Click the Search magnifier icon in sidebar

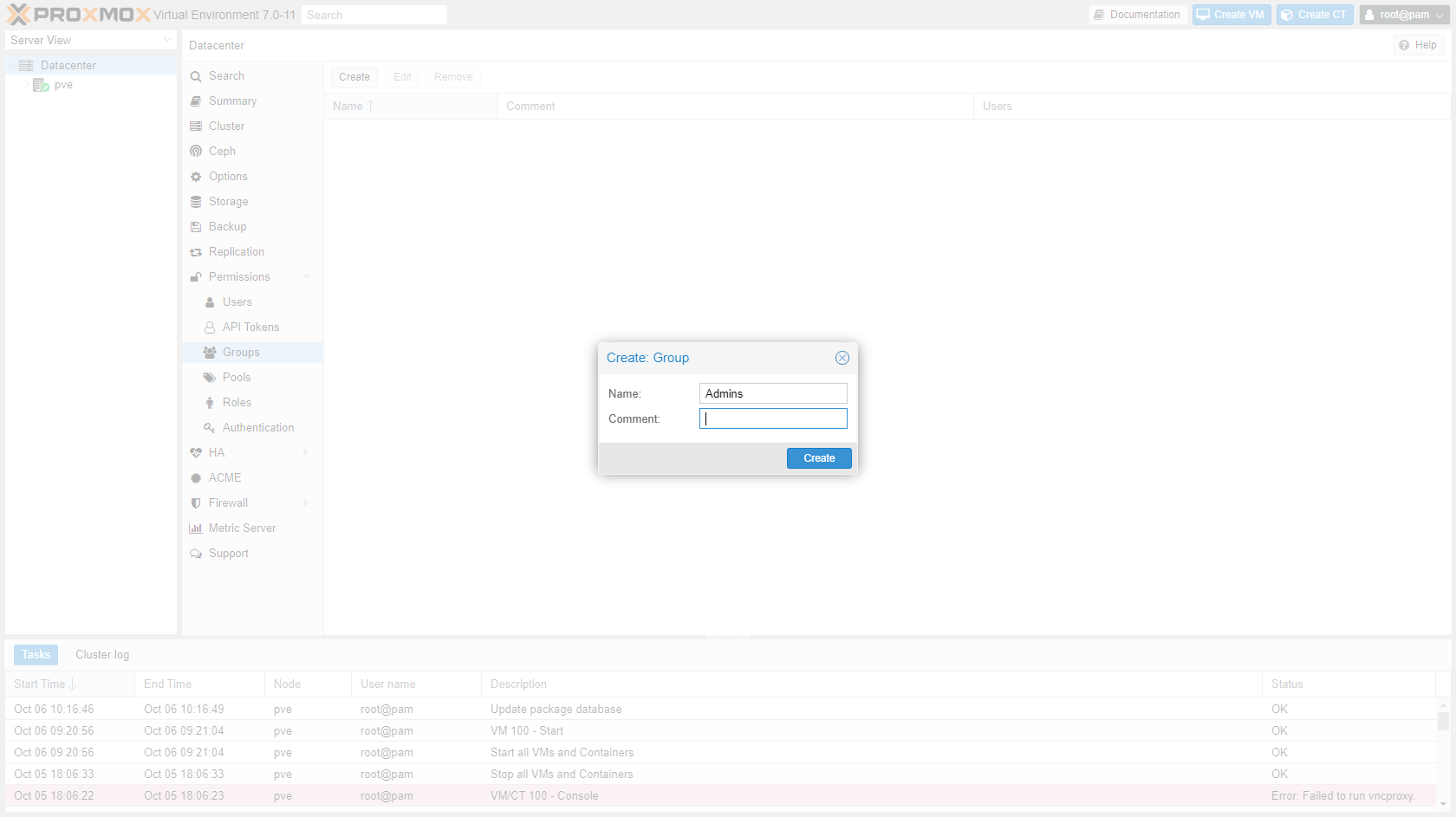pyautogui.click(x=196, y=76)
